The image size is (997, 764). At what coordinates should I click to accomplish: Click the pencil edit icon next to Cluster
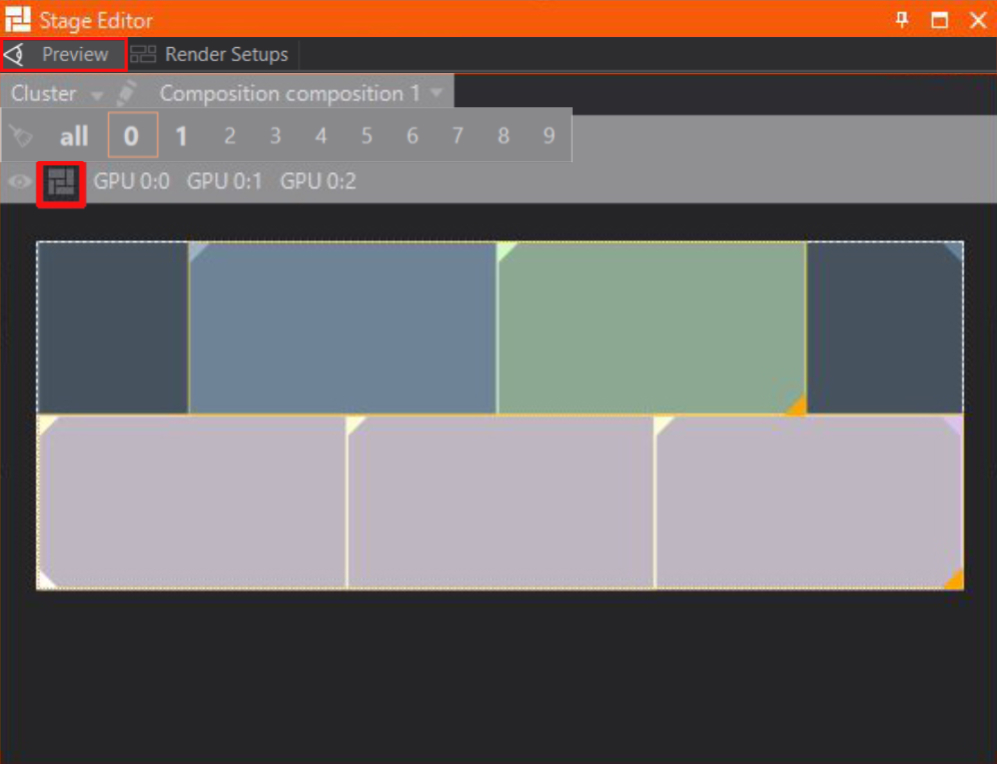[x=126, y=93]
